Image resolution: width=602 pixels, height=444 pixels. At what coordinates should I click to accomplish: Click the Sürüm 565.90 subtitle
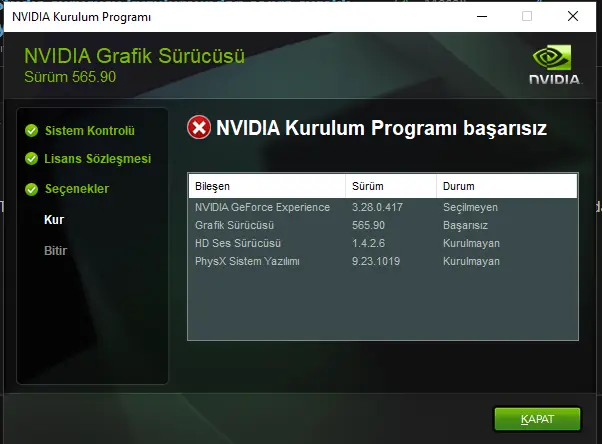click(70, 77)
